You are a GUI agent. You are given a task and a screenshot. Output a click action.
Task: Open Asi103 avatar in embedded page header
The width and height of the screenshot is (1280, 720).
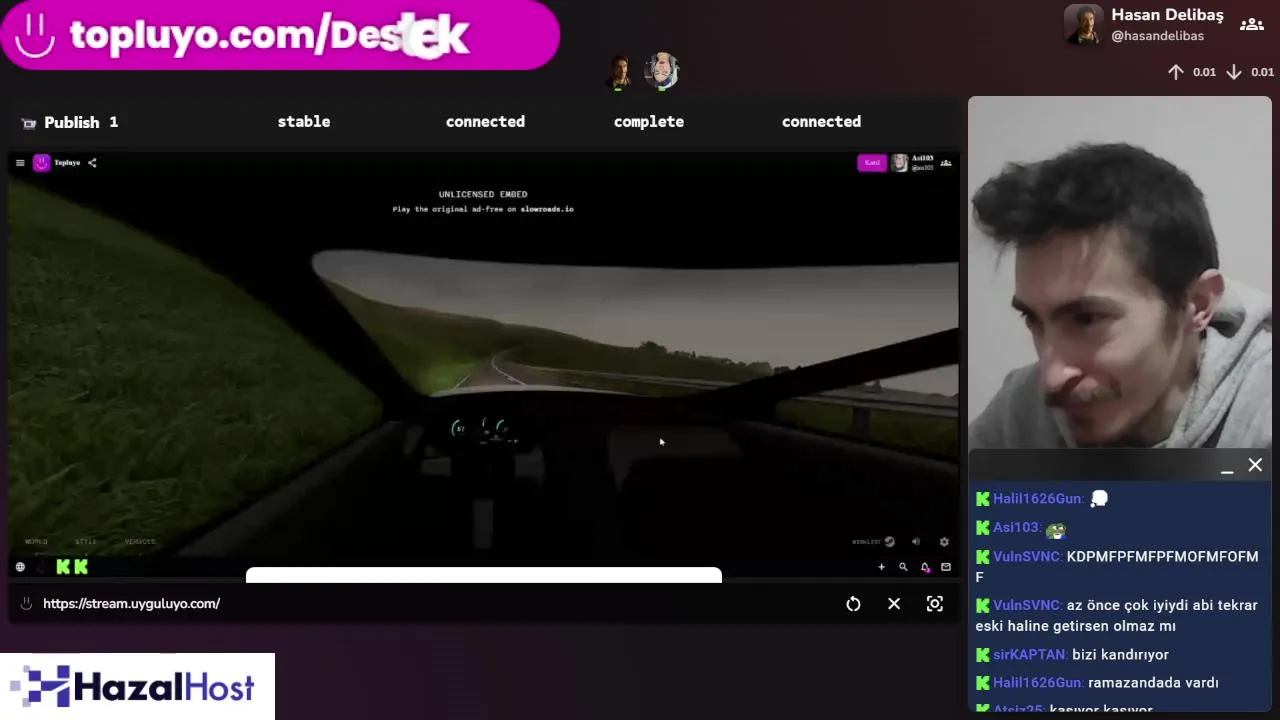point(900,162)
